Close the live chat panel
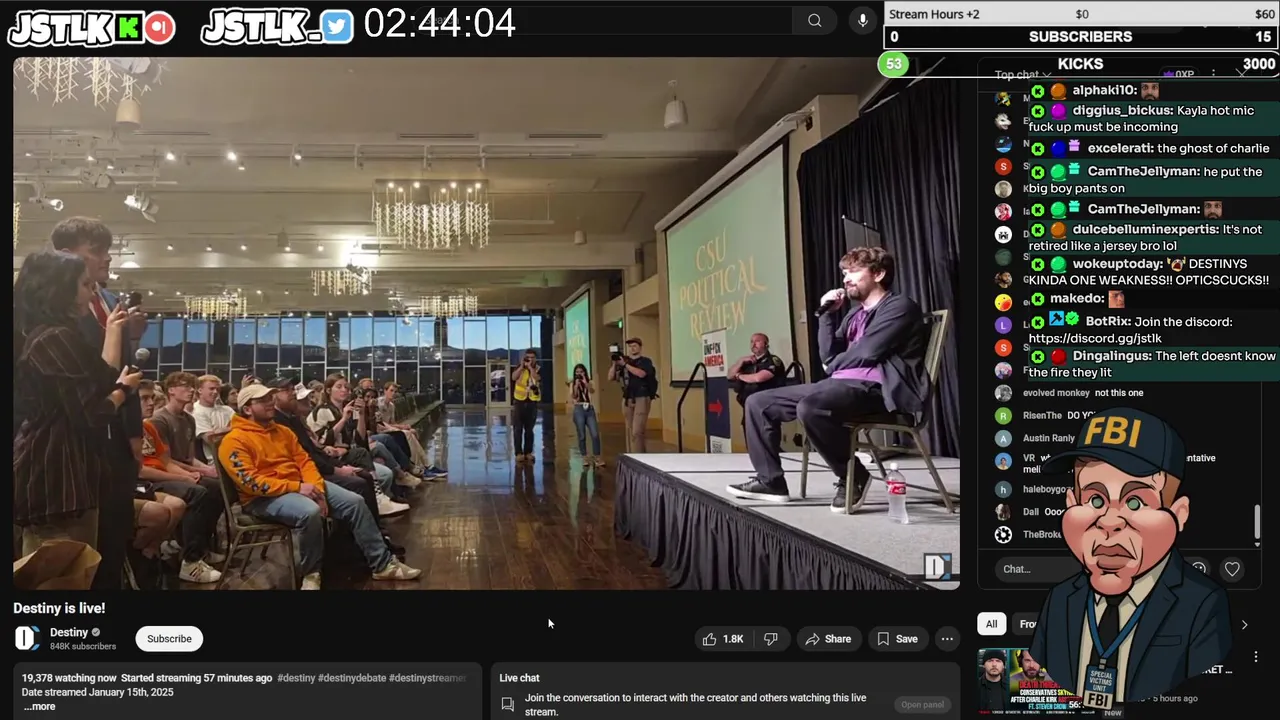 click(x=1242, y=74)
